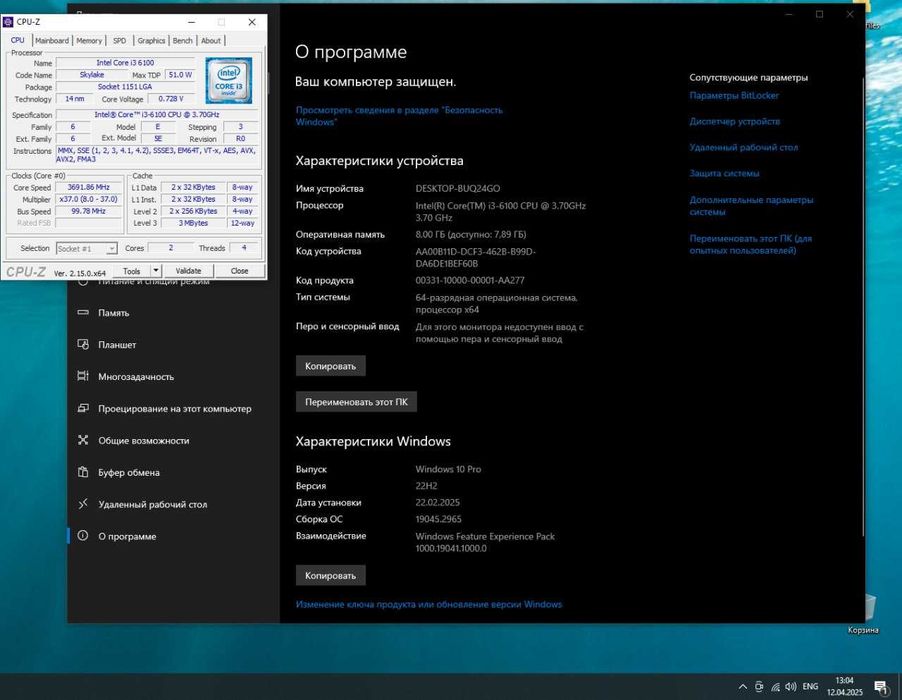Open the Bench tab in CPU-Z
This screenshot has width=902, height=700.
182,40
